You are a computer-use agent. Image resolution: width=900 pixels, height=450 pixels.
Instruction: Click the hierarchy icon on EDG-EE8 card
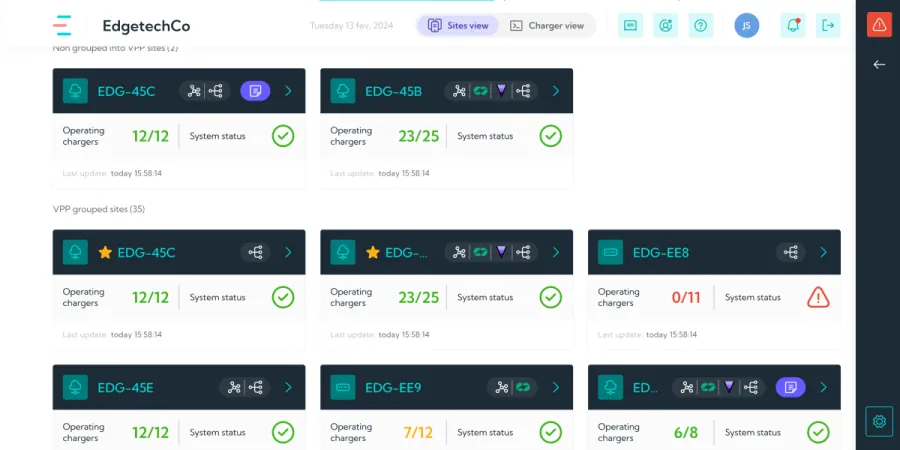click(x=790, y=252)
